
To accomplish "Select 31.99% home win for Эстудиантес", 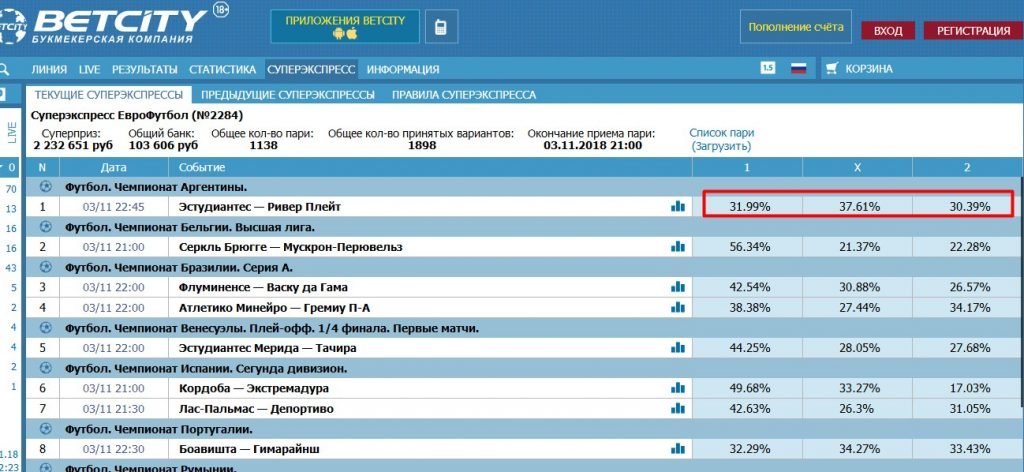I will 750,207.
